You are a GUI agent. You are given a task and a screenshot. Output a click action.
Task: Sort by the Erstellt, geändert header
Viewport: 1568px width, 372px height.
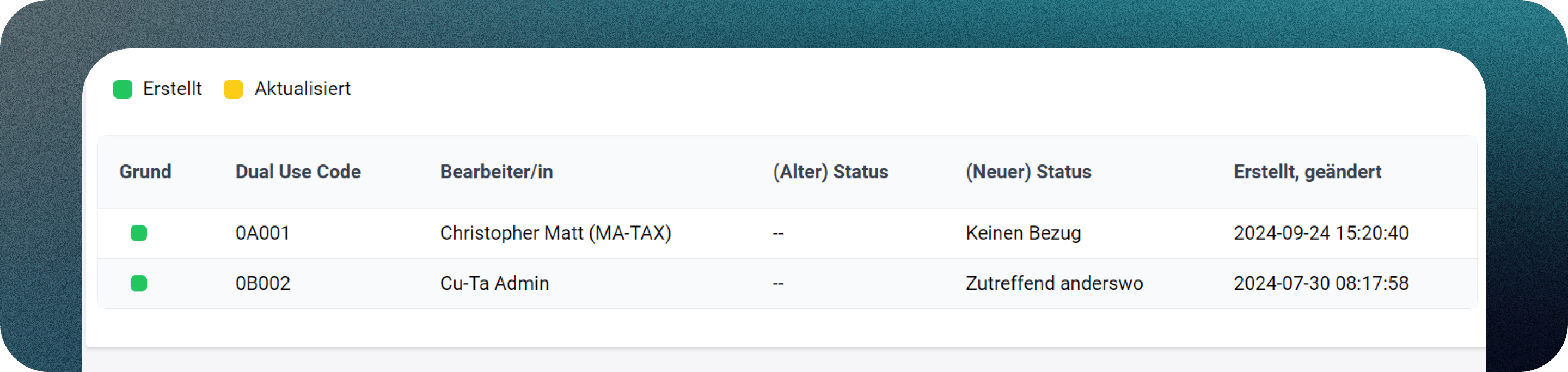coord(1307,172)
